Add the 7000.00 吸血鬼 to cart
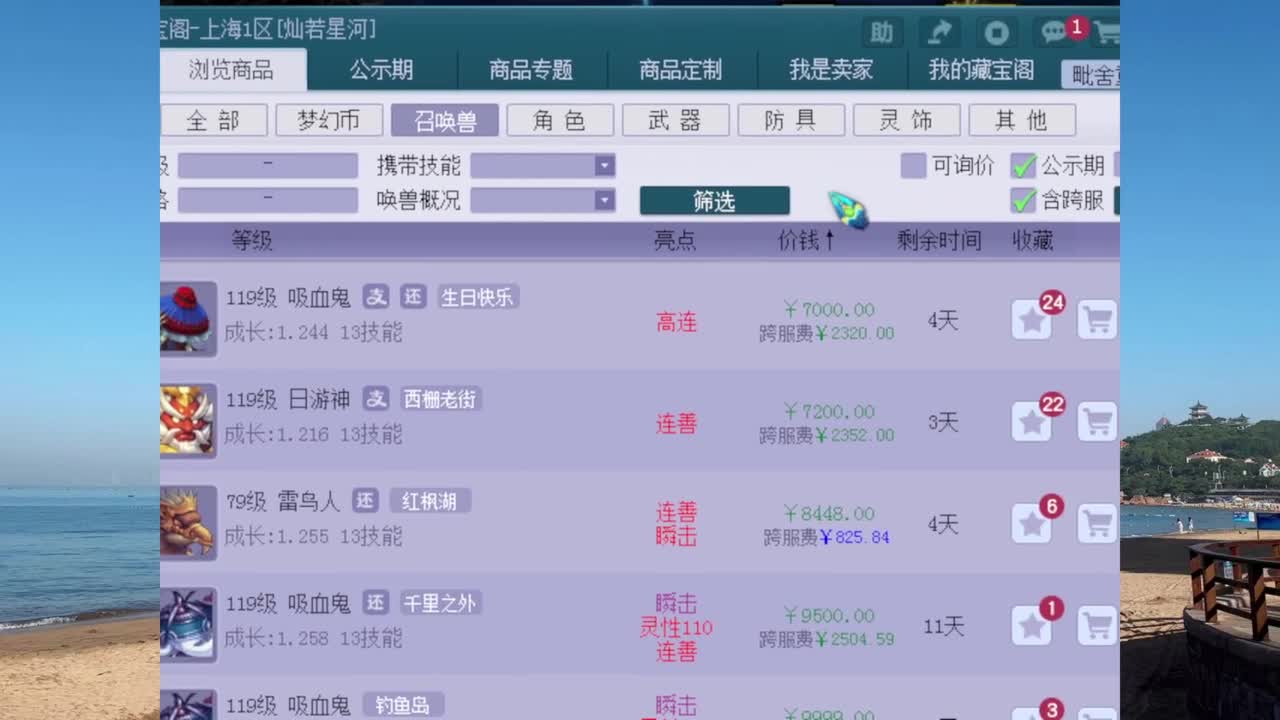This screenshot has height=720, width=1280. click(x=1097, y=320)
